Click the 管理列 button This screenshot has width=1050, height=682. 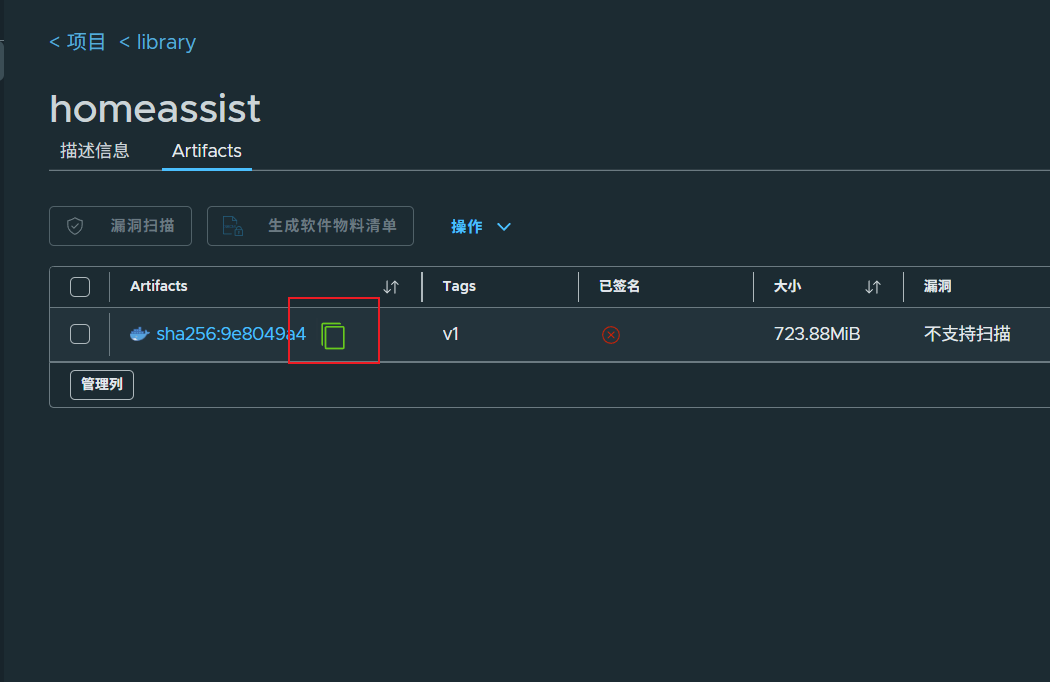(102, 385)
